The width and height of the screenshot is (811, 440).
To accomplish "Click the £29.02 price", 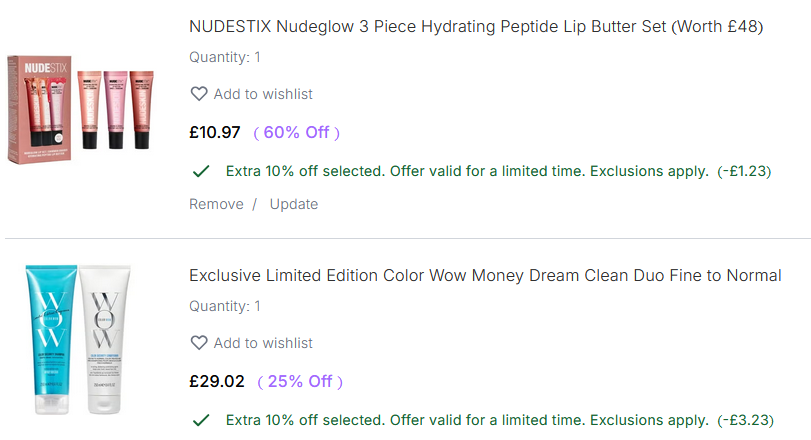I will tap(217, 381).
